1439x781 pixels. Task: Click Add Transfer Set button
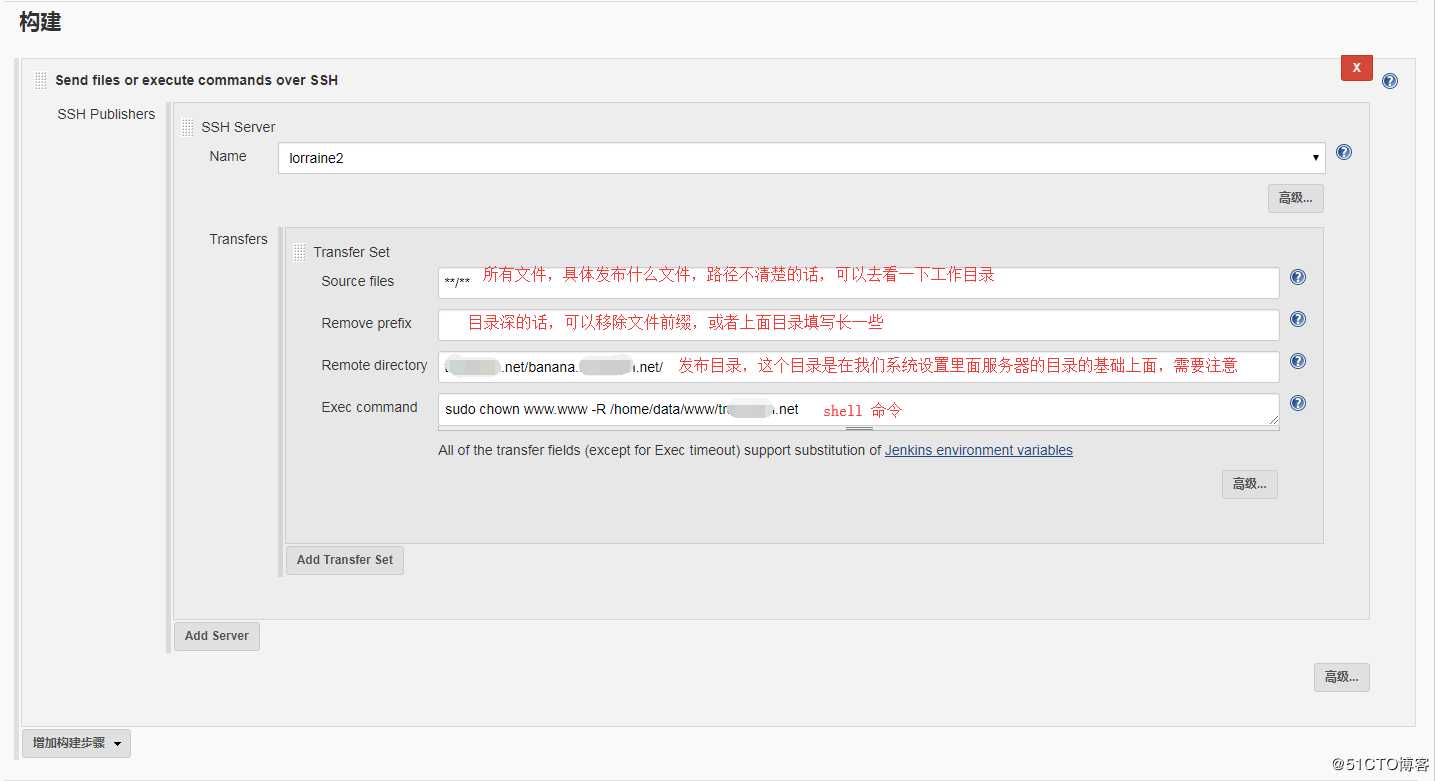pos(345,560)
